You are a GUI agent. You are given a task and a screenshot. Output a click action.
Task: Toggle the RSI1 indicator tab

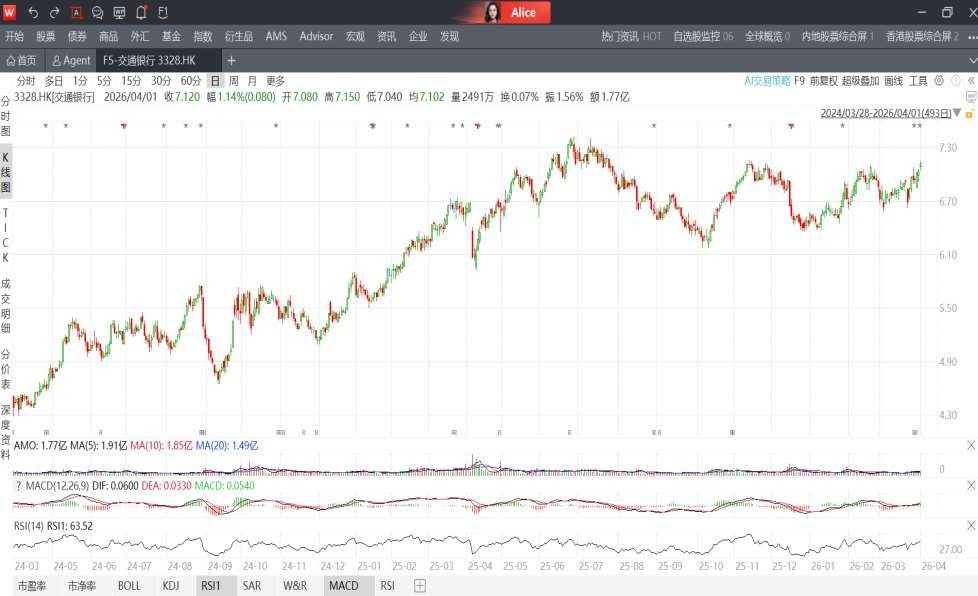[210, 586]
